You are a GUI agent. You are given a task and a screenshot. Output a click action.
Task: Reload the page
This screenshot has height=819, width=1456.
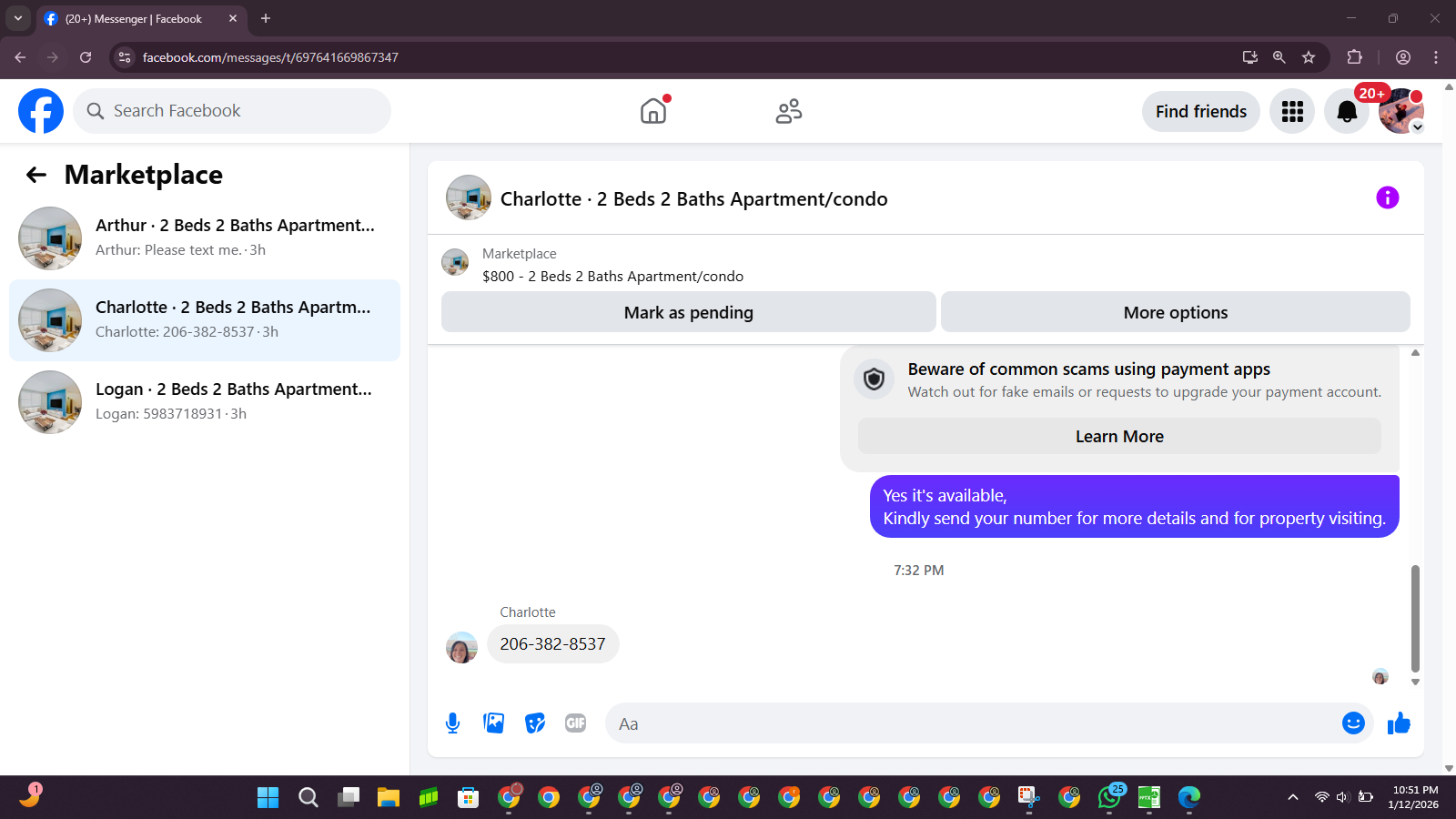86,57
